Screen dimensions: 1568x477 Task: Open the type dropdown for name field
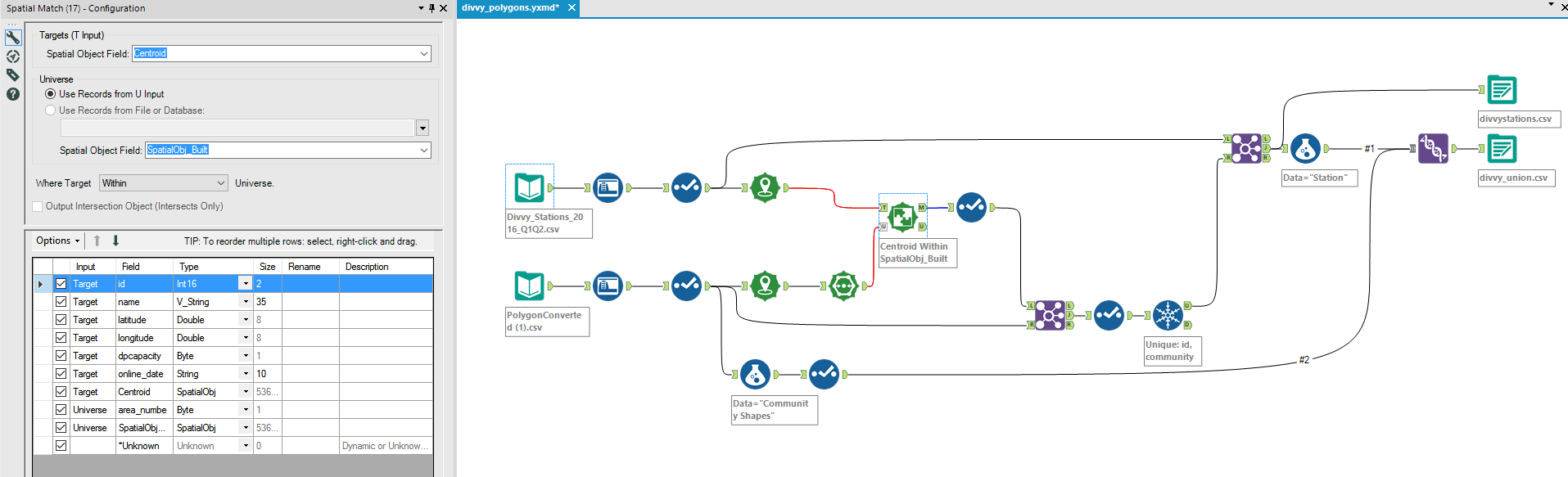click(x=245, y=302)
